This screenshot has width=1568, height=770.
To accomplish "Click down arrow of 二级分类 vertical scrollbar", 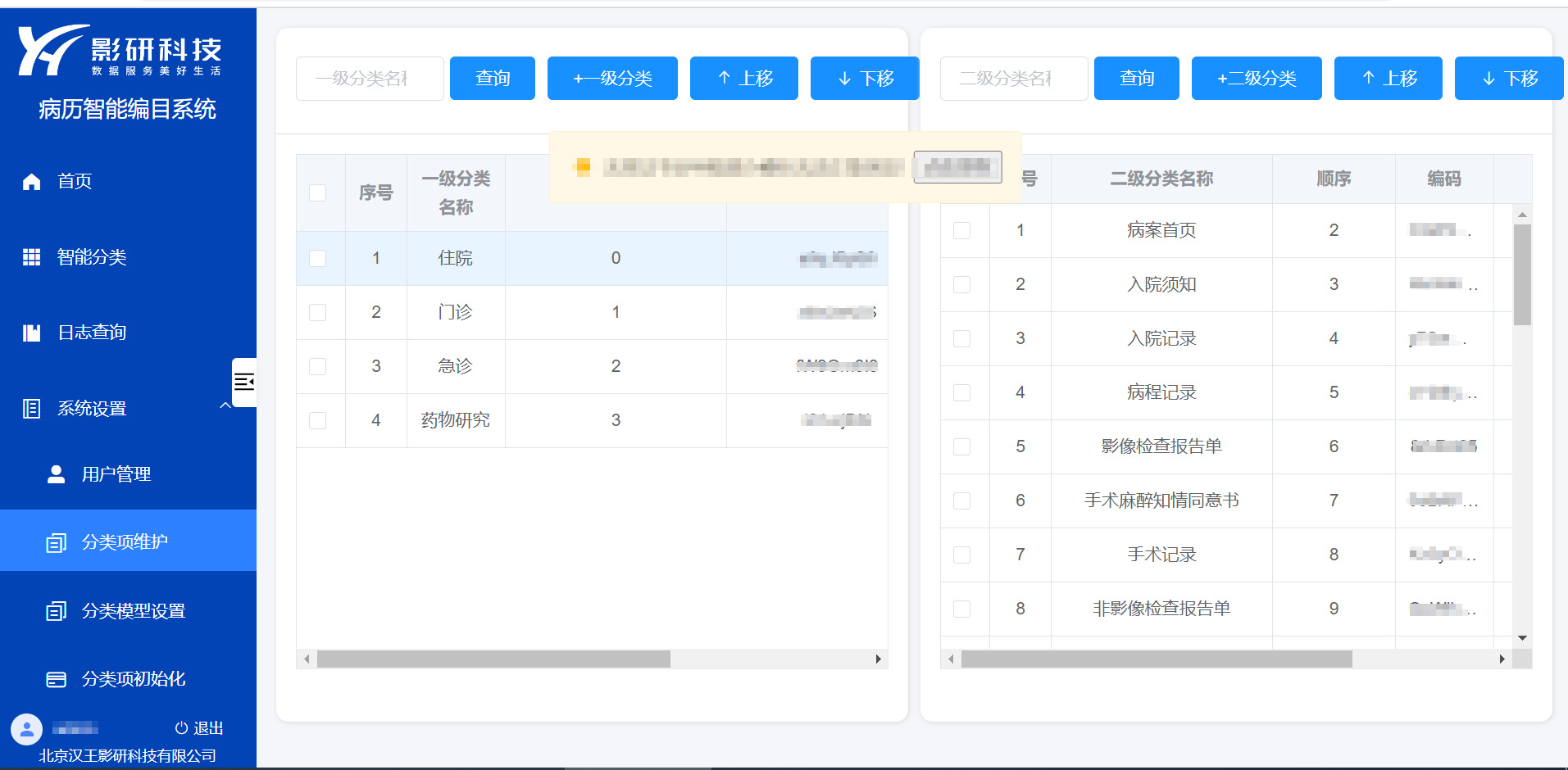I will click(1522, 638).
